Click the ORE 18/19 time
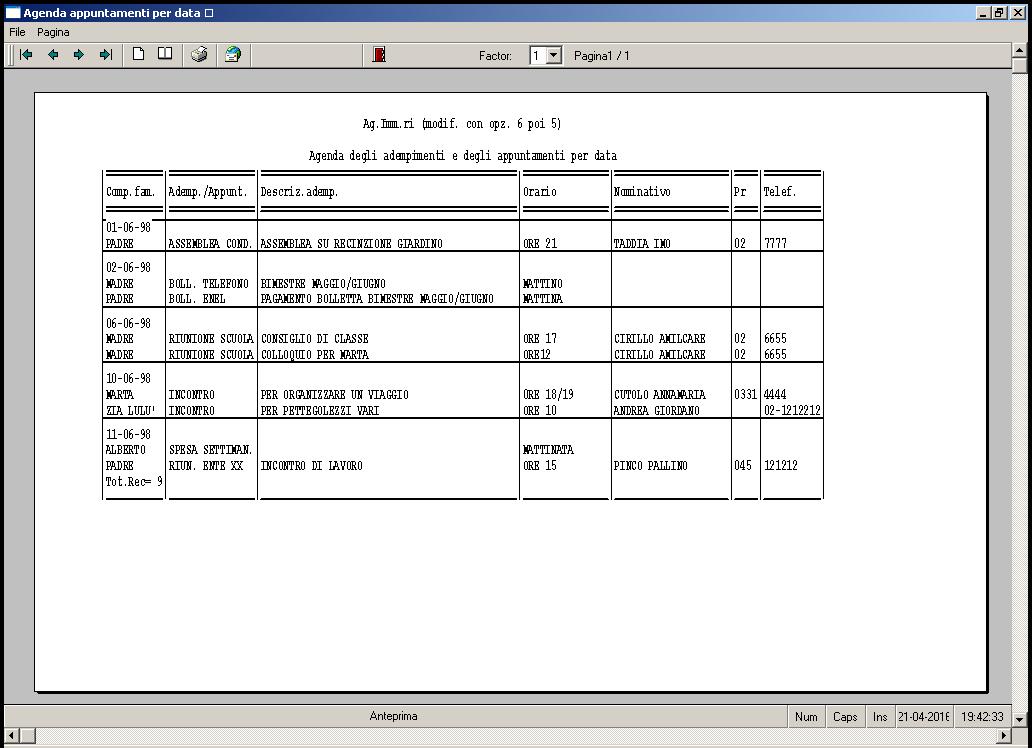This screenshot has height=748, width=1032. point(548,394)
